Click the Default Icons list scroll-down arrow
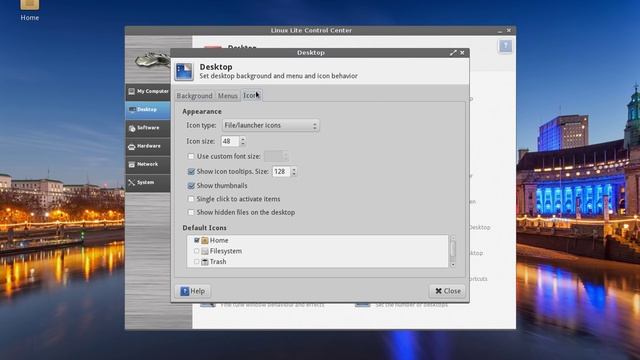The width and height of the screenshot is (640, 360). (x=452, y=265)
